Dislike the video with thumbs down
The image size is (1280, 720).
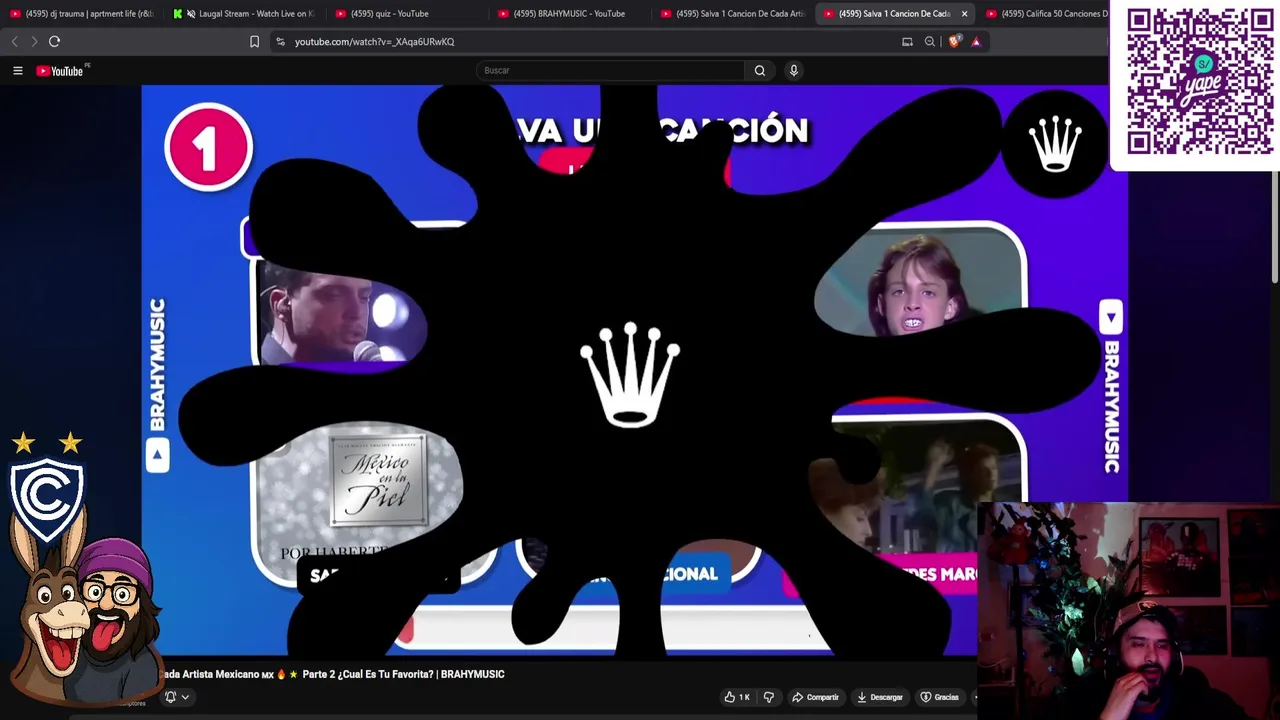769,697
